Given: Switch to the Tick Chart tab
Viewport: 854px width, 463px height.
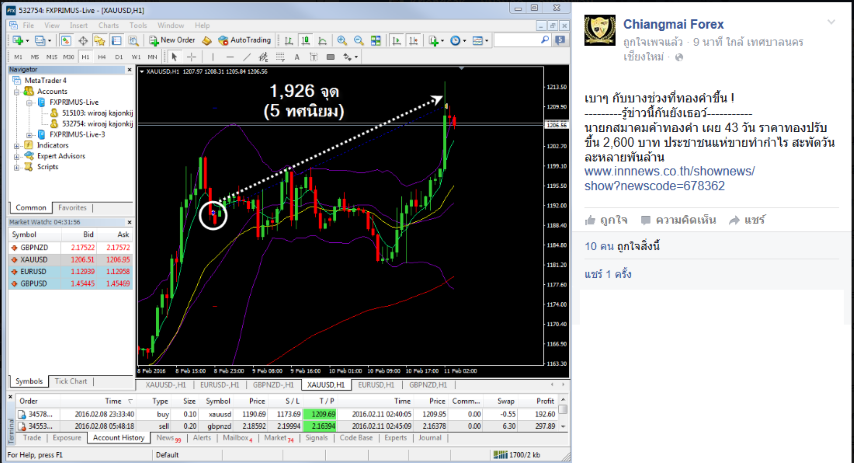Looking at the screenshot, I should 71,381.
